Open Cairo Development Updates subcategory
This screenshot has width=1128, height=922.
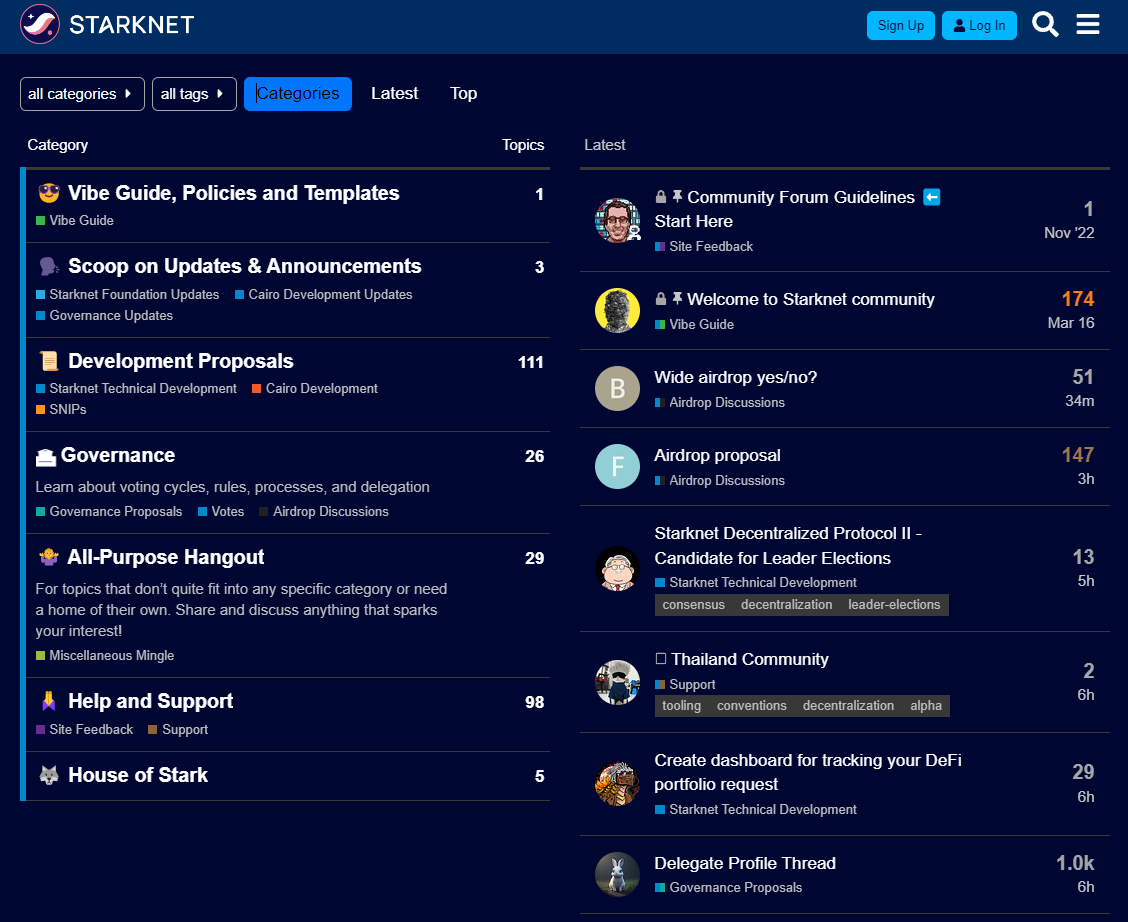pos(324,294)
